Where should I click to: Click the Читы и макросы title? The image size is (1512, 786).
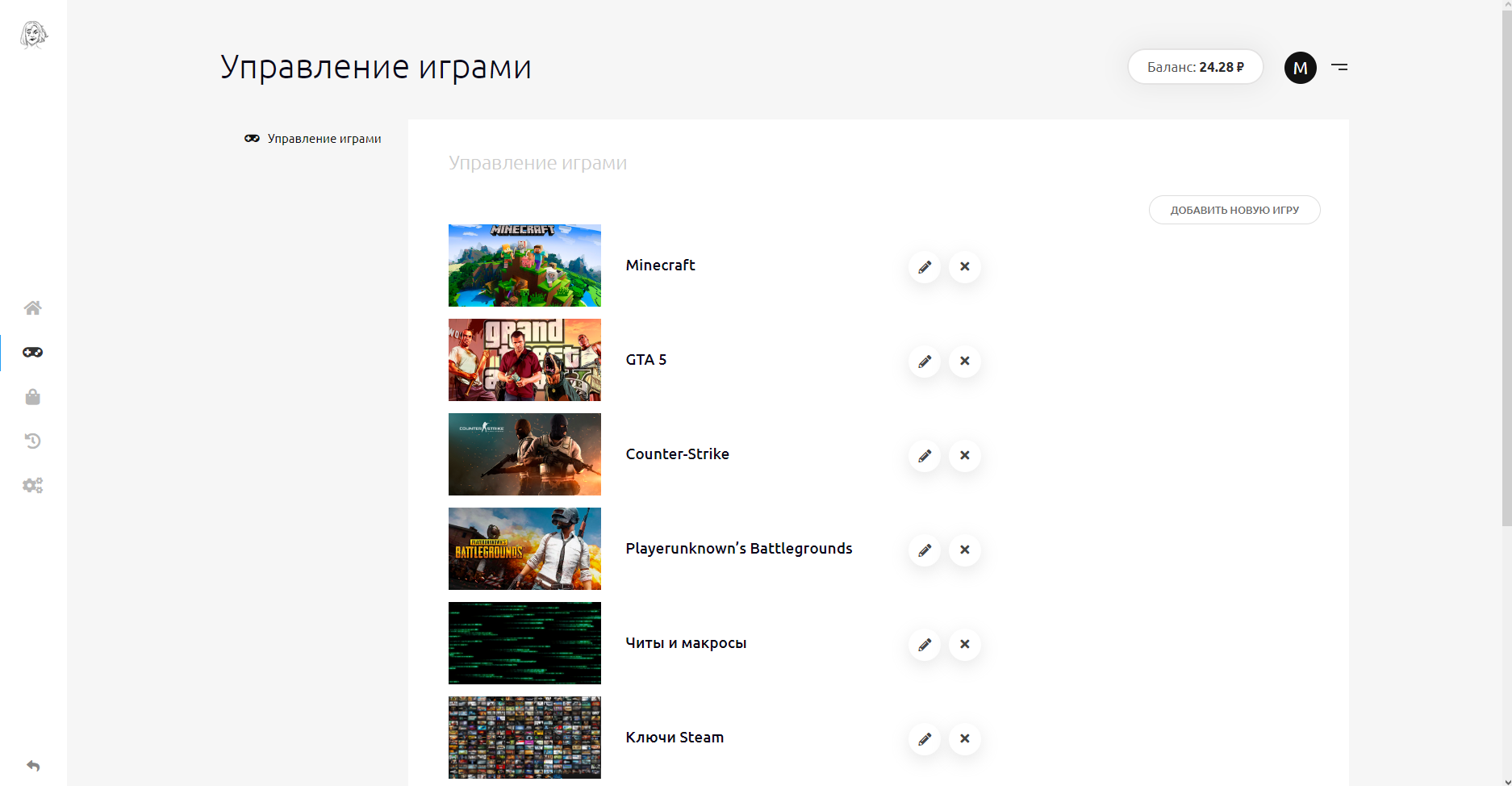tap(686, 643)
